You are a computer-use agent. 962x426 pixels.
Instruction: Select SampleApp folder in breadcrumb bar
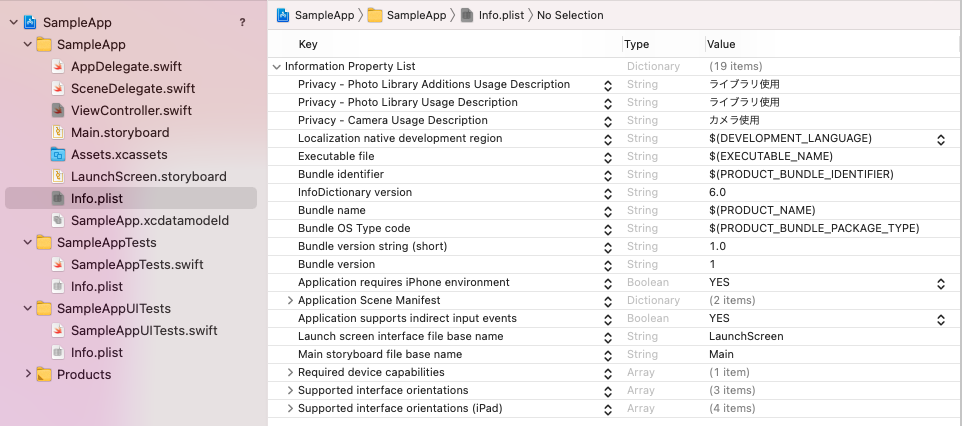[x=406, y=15]
